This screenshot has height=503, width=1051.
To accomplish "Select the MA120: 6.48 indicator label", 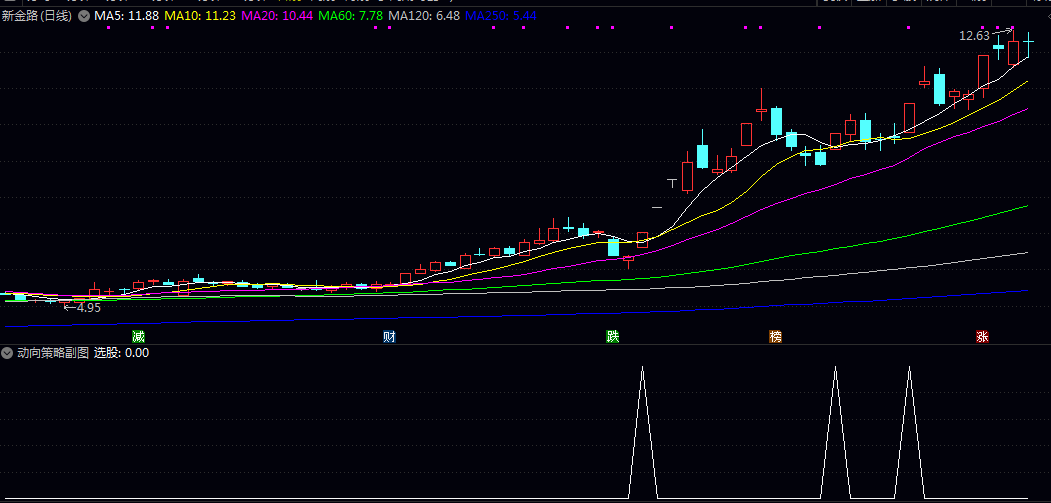I will 424,16.
